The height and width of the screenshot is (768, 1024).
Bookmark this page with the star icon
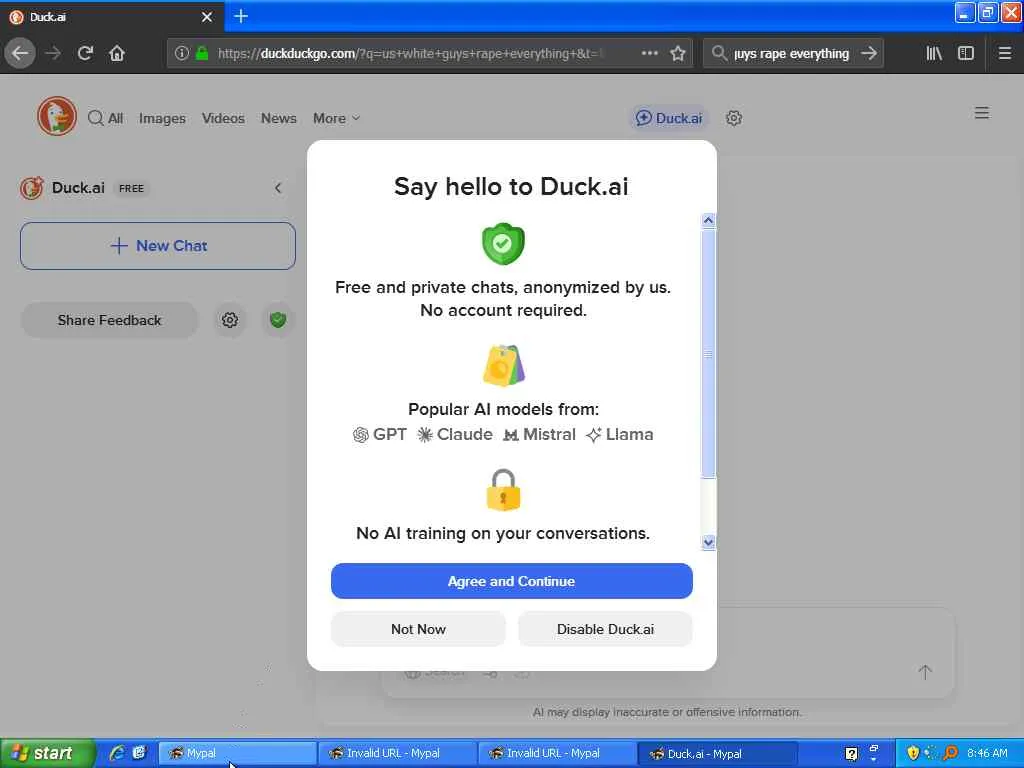[678, 53]
